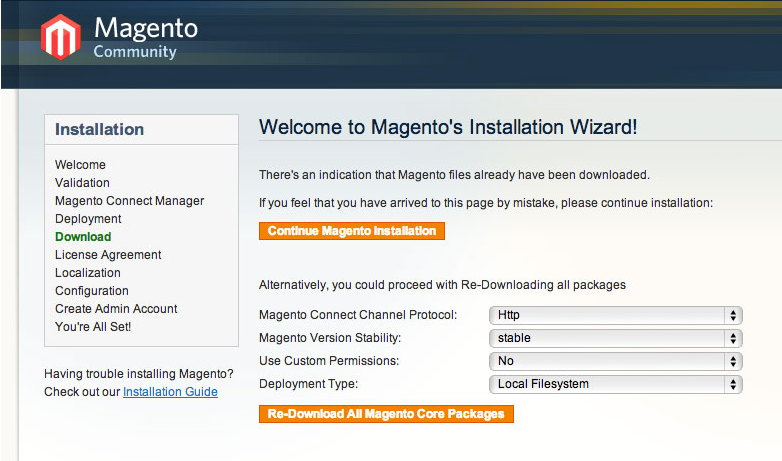Expand the Deployment Type dropdown
Viewport: 782px width, 461px height.
tap(615, 384)
